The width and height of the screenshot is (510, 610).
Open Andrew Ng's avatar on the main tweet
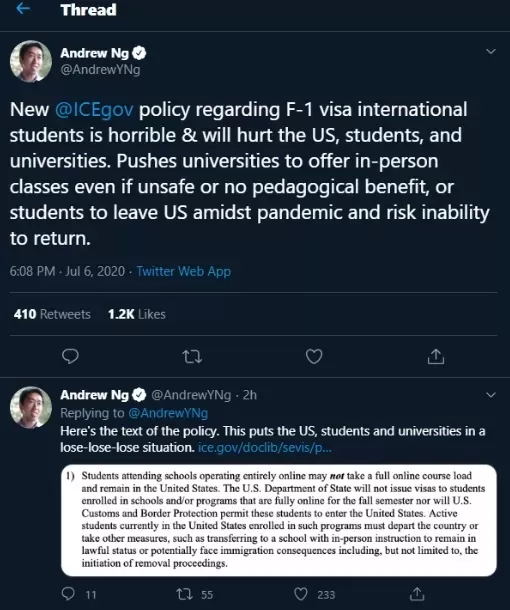[31, 61]
